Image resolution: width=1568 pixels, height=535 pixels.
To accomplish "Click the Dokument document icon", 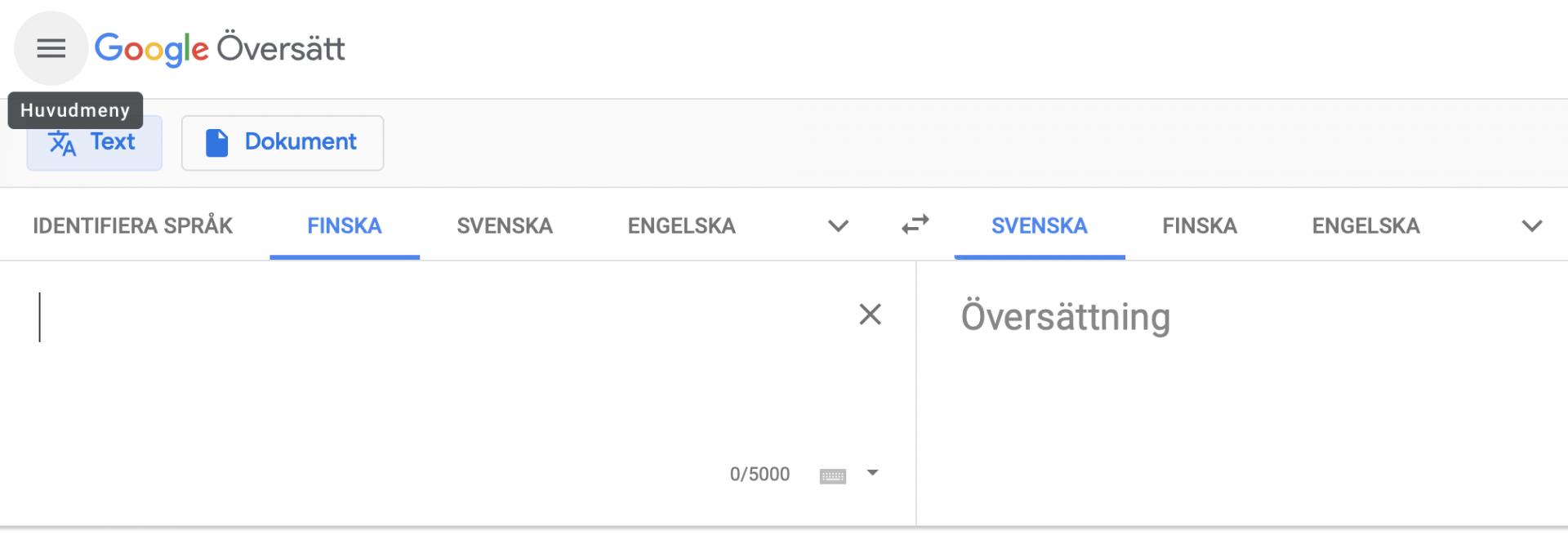I will [x=216, y=142].
